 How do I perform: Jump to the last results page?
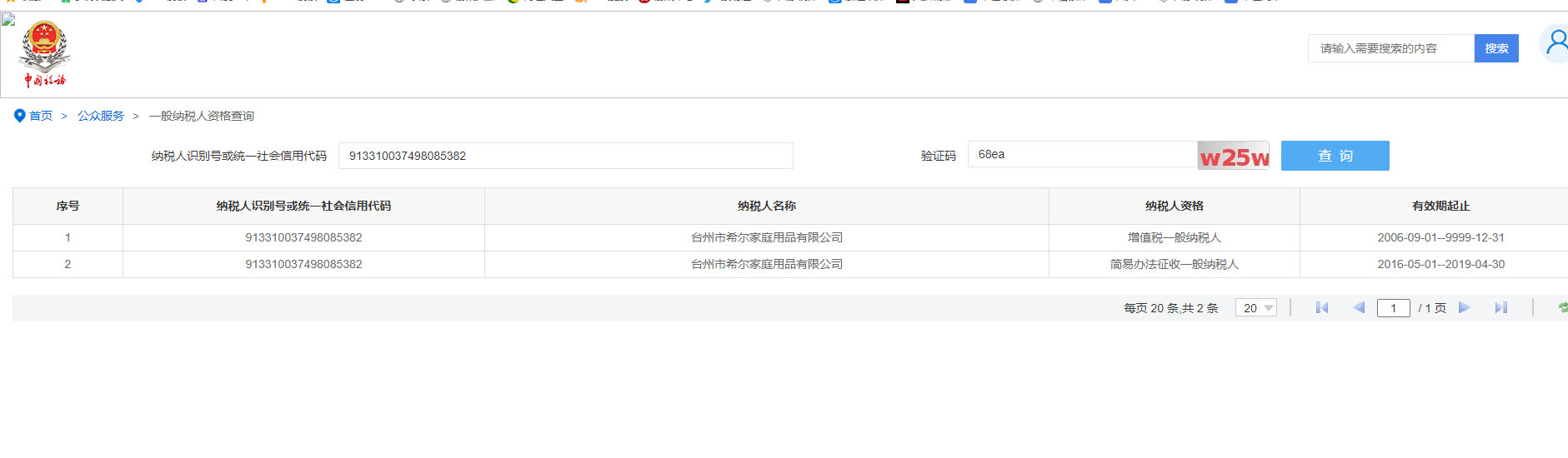coord(1501,308)
